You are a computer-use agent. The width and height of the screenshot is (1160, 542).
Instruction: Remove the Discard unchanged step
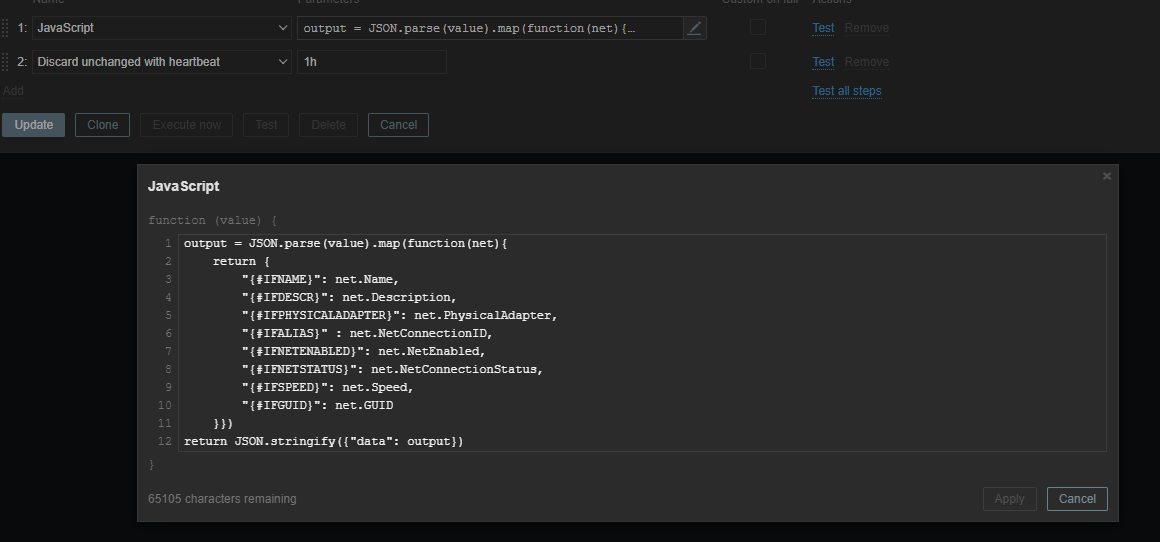click(x=866, y=62)
